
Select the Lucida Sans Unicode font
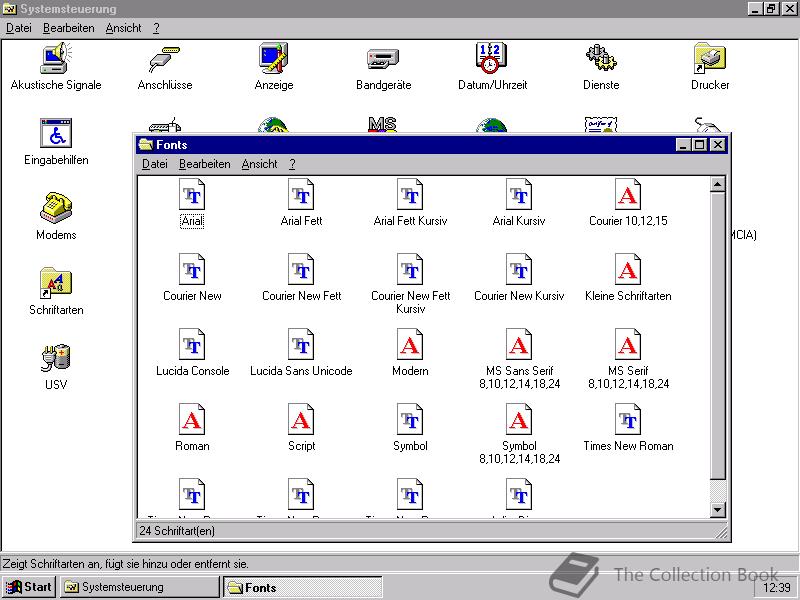point(301,344)
